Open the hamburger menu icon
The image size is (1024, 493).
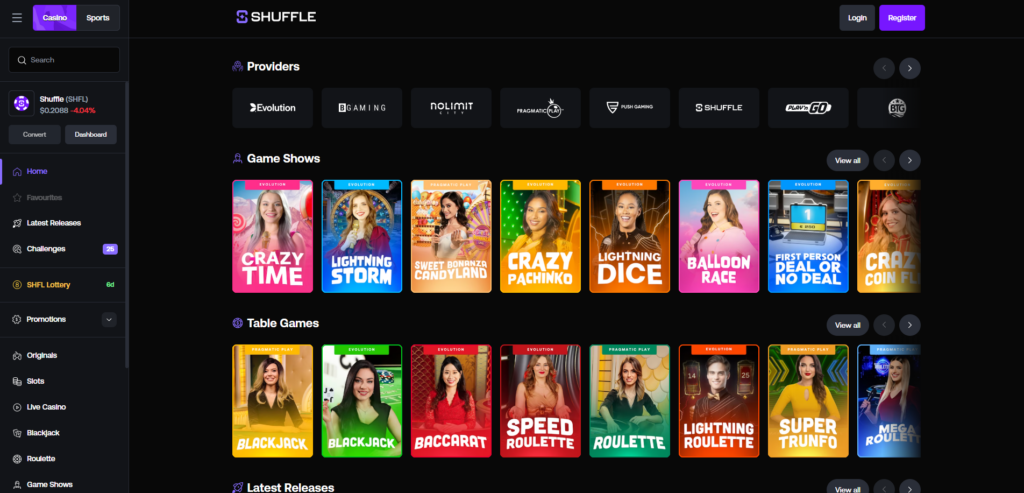17,18
